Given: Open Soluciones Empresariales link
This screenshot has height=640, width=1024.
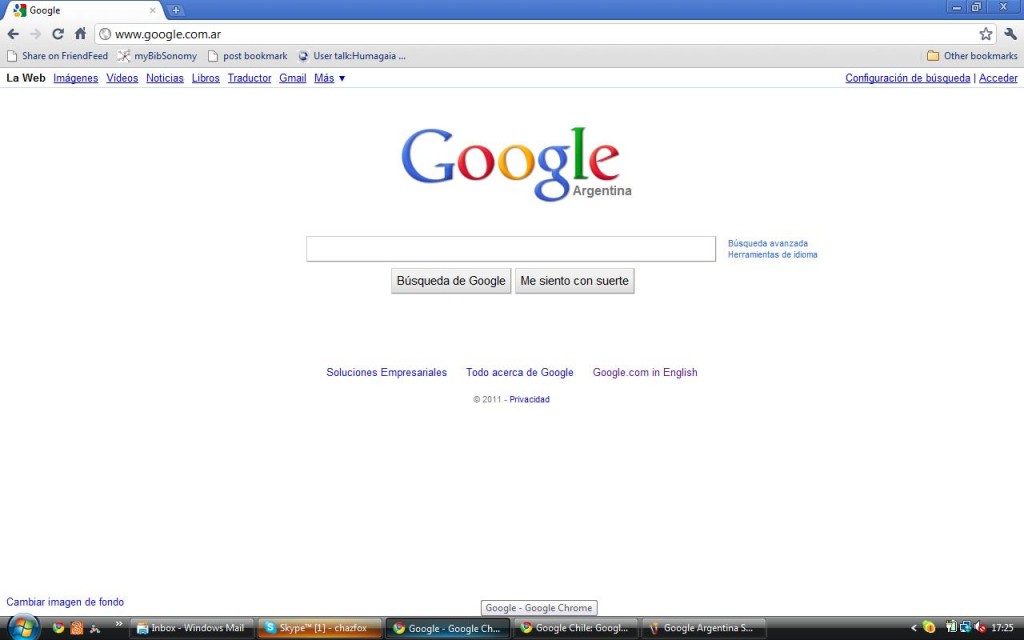Looking at the screenshot, I should pos(387,372).
